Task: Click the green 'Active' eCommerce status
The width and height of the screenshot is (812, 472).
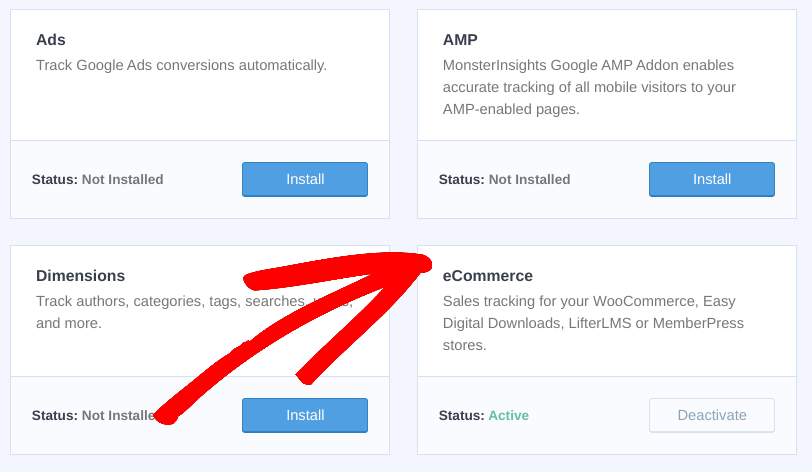Action: tap(508, 416)
